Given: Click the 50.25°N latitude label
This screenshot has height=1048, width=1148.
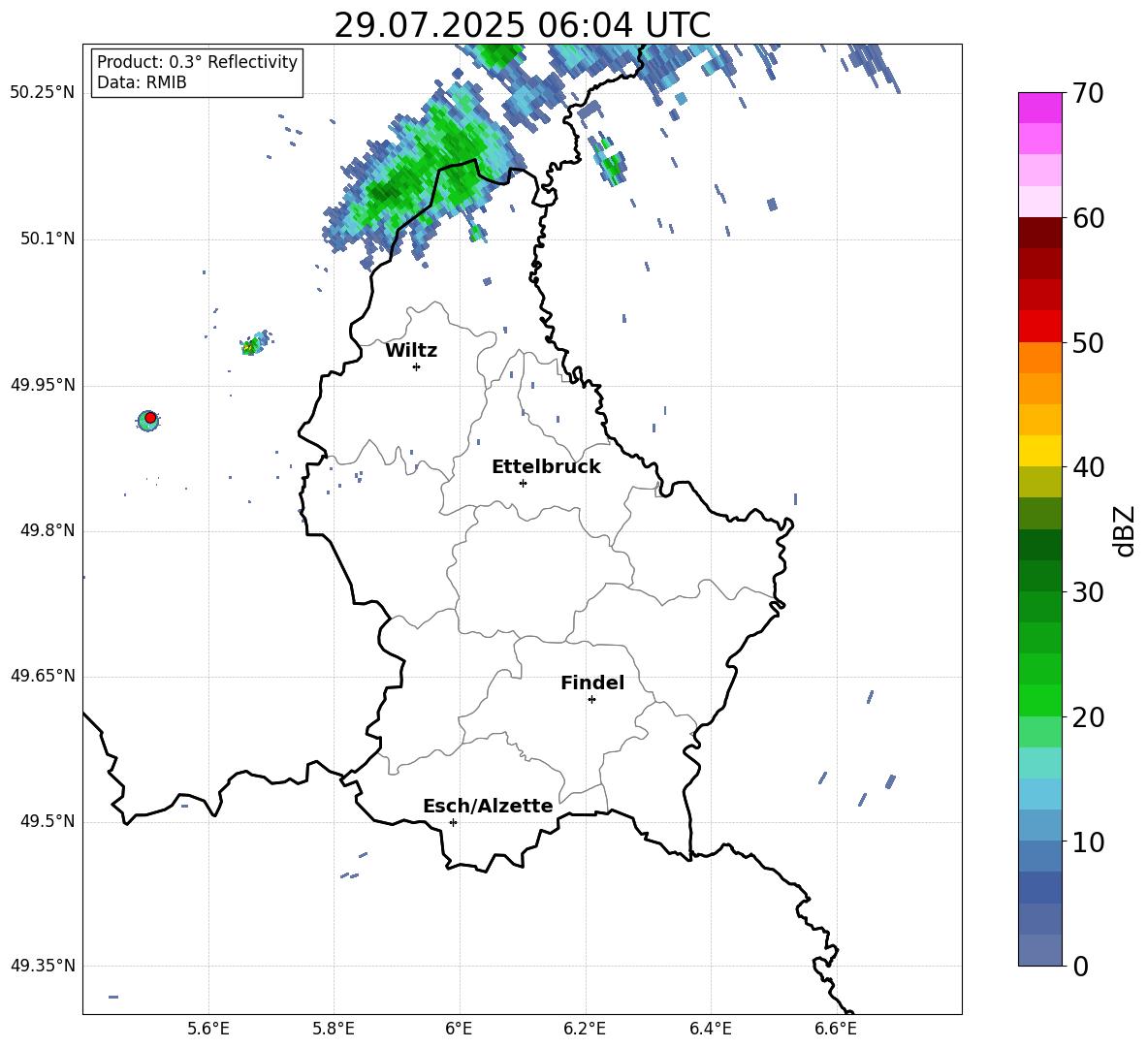Looking at the screenshot, I should click(x=42, y=93).
